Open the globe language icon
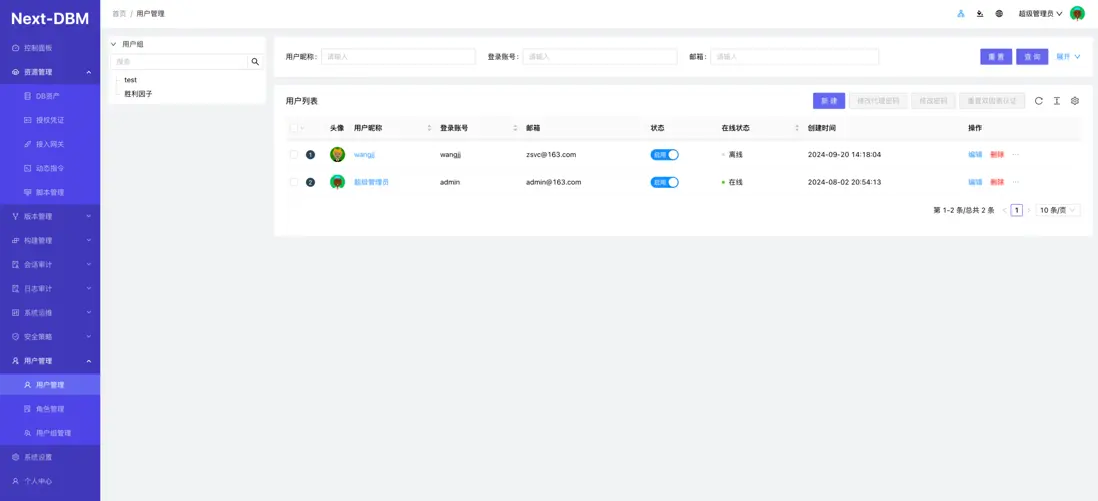 click(999, 13)
